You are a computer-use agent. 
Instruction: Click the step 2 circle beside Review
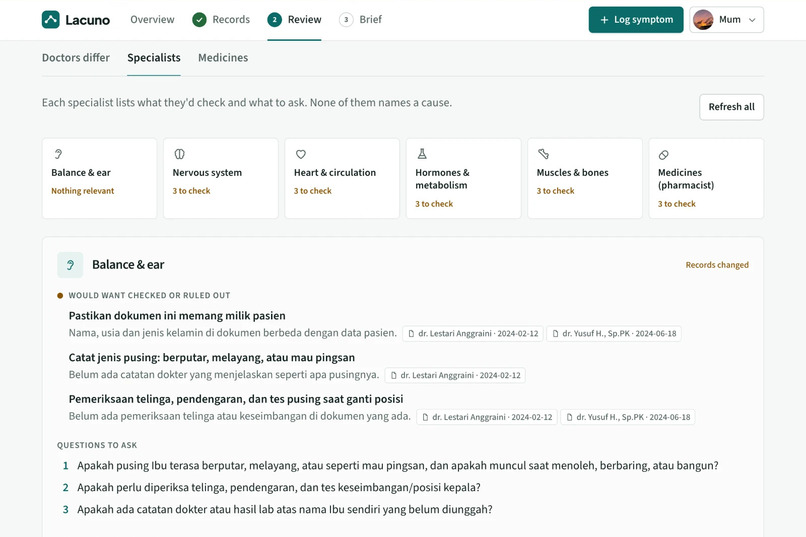coord(274,20)
